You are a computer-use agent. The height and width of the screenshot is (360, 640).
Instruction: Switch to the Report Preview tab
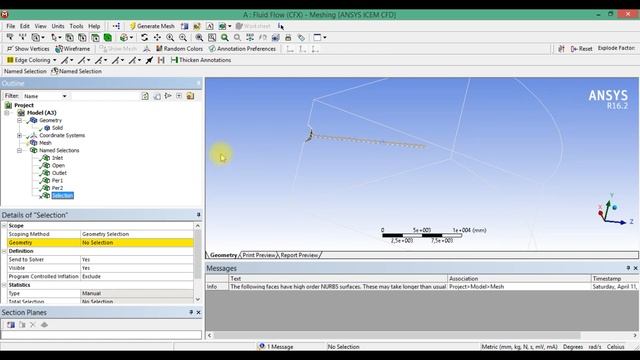click(x=299, y=255)
